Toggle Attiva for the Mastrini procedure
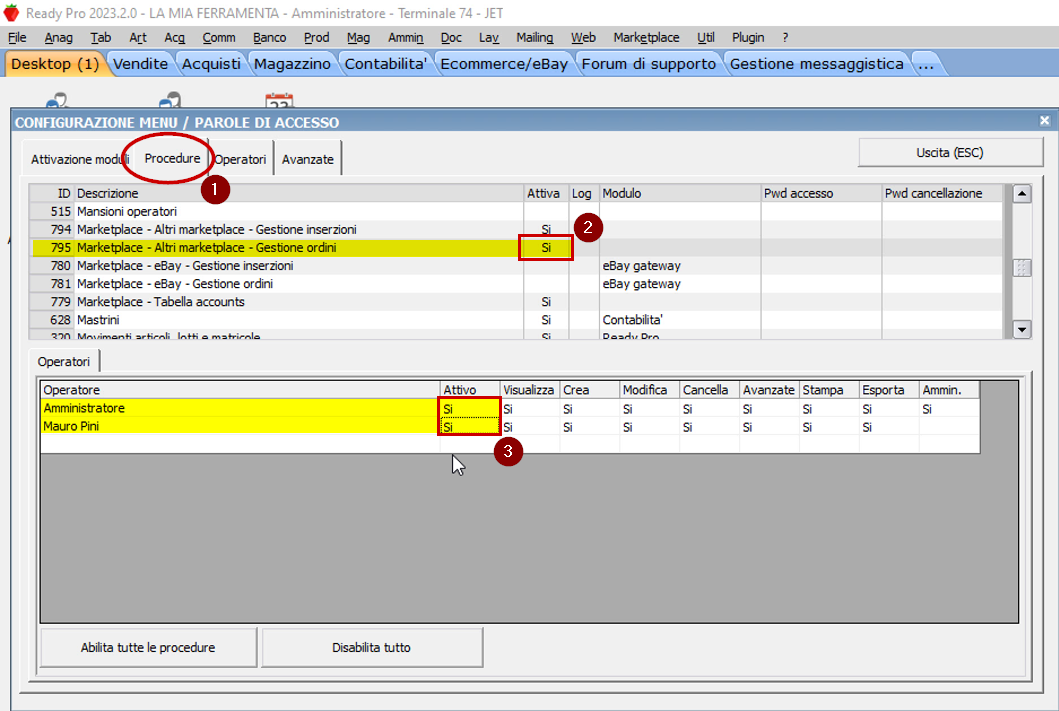Image resolution: width=1059 pixels, height=711 pixels. (x=546, y=320)
